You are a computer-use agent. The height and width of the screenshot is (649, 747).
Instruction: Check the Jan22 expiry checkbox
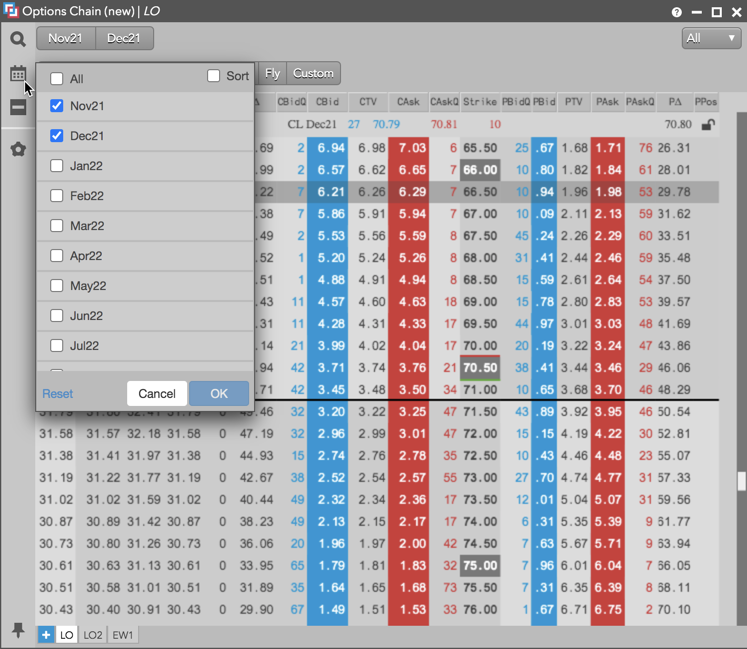[x=57, y=166]
